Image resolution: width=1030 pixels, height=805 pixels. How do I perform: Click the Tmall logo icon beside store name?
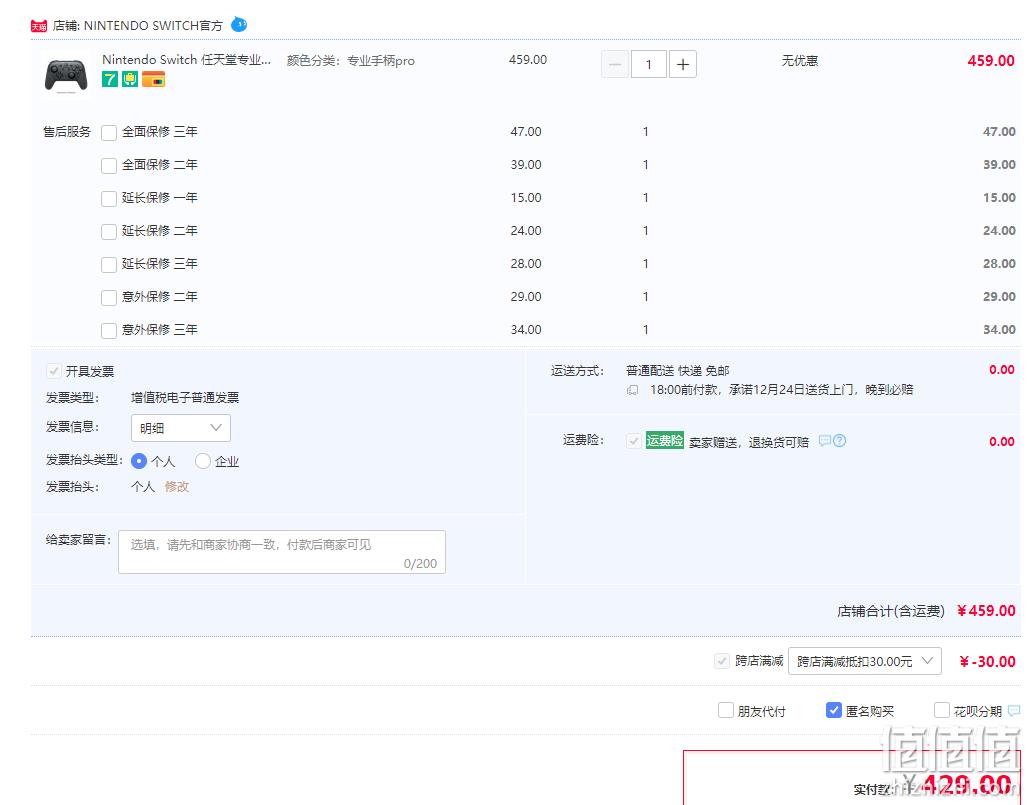pos(39,26)
